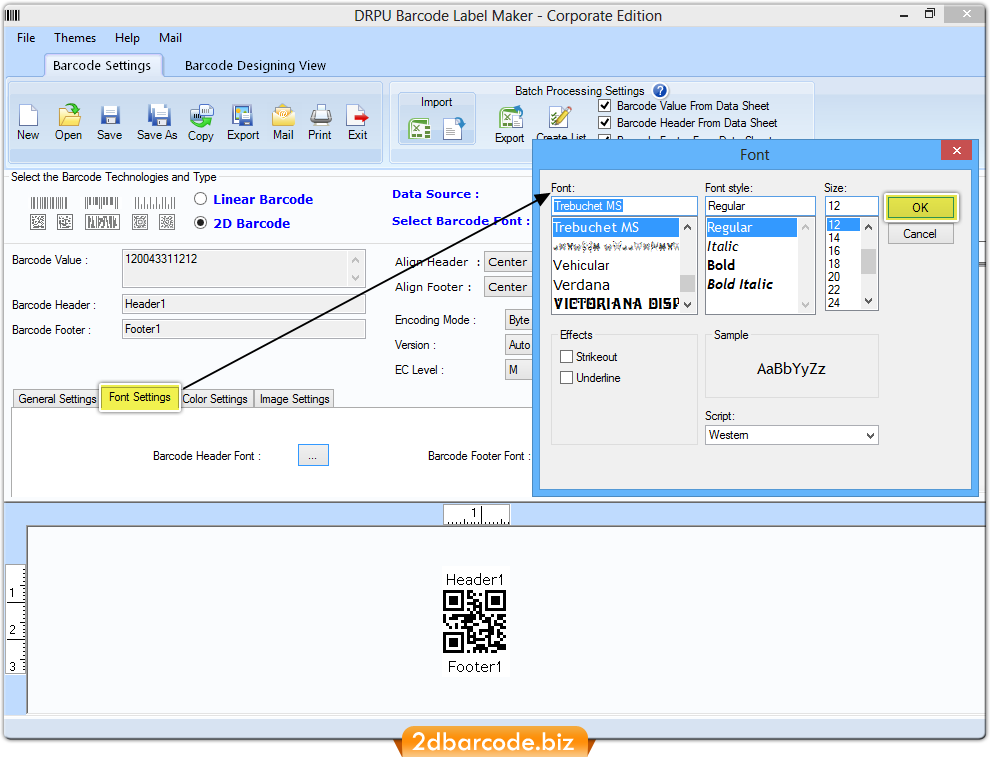This screenshot has width=990, height=757.
Task: Click the Barcode Value input field
Action: point(243,268)
